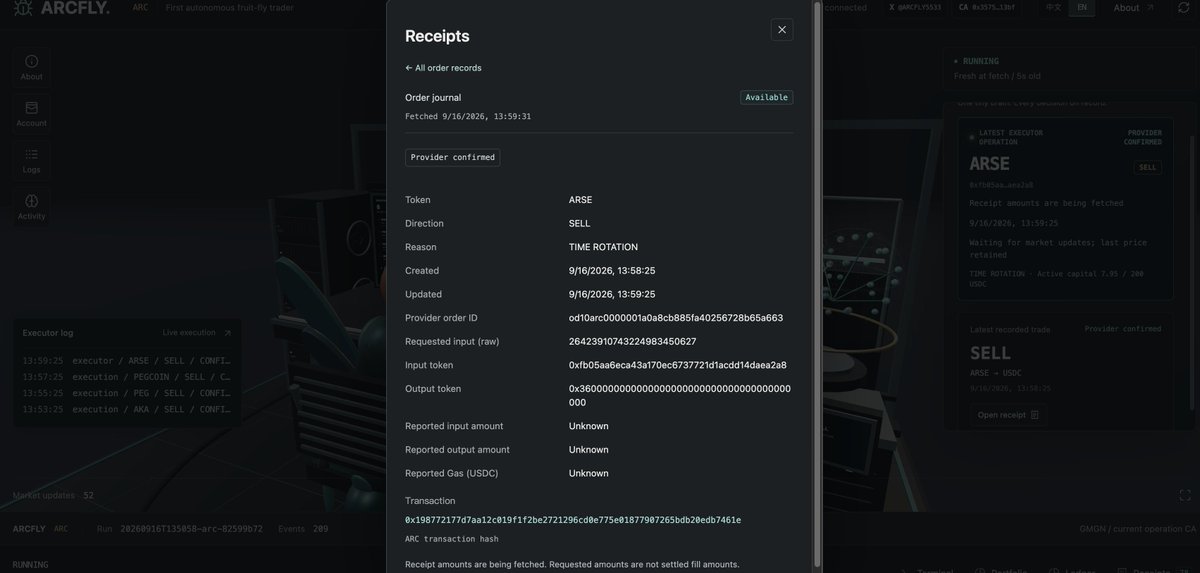Click the document icon on Open receipt
The height and width of the screenshot is (573, 1200).
pos(1035,415)
